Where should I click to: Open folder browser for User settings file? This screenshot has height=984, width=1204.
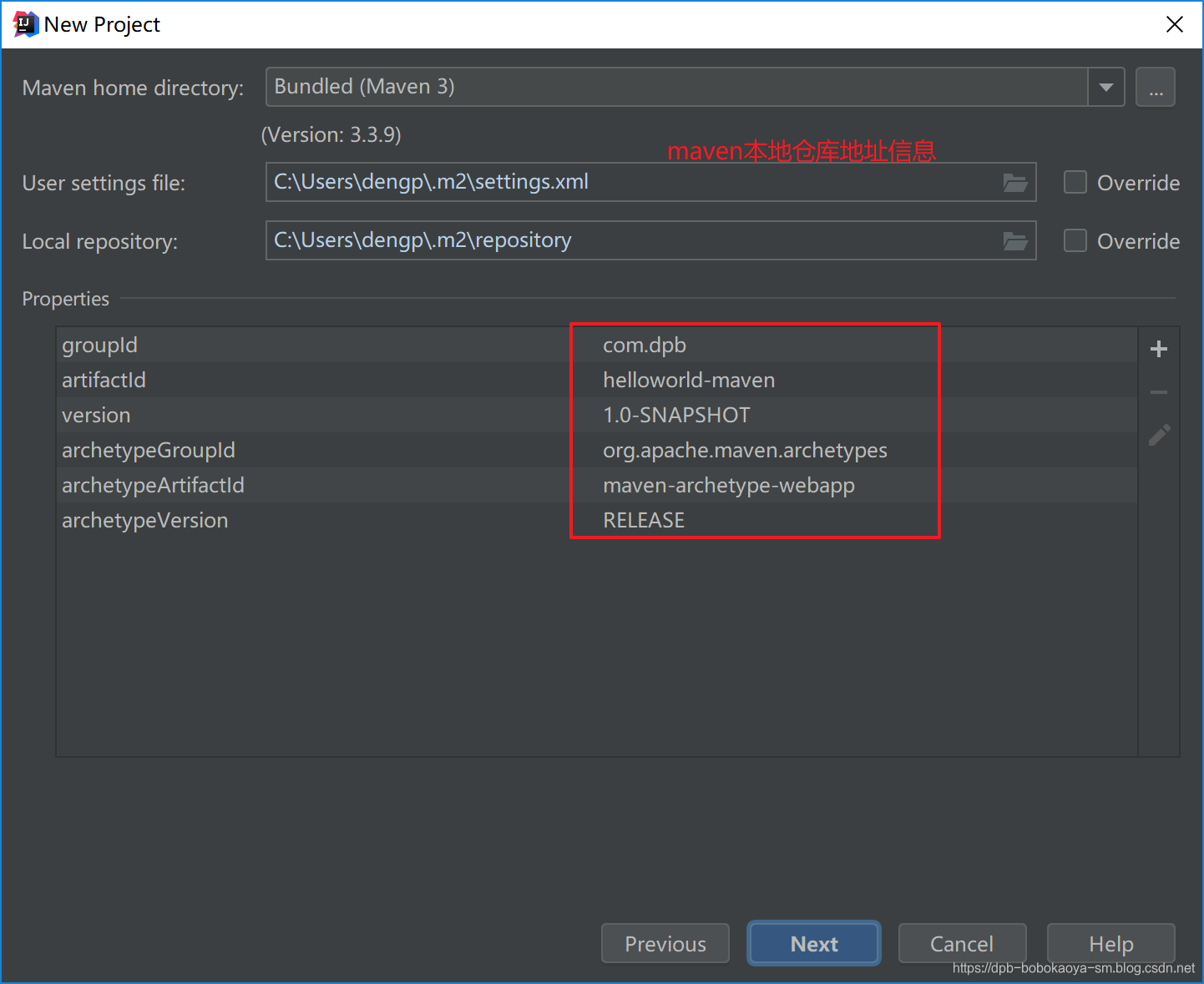(x=1014, y=183)
